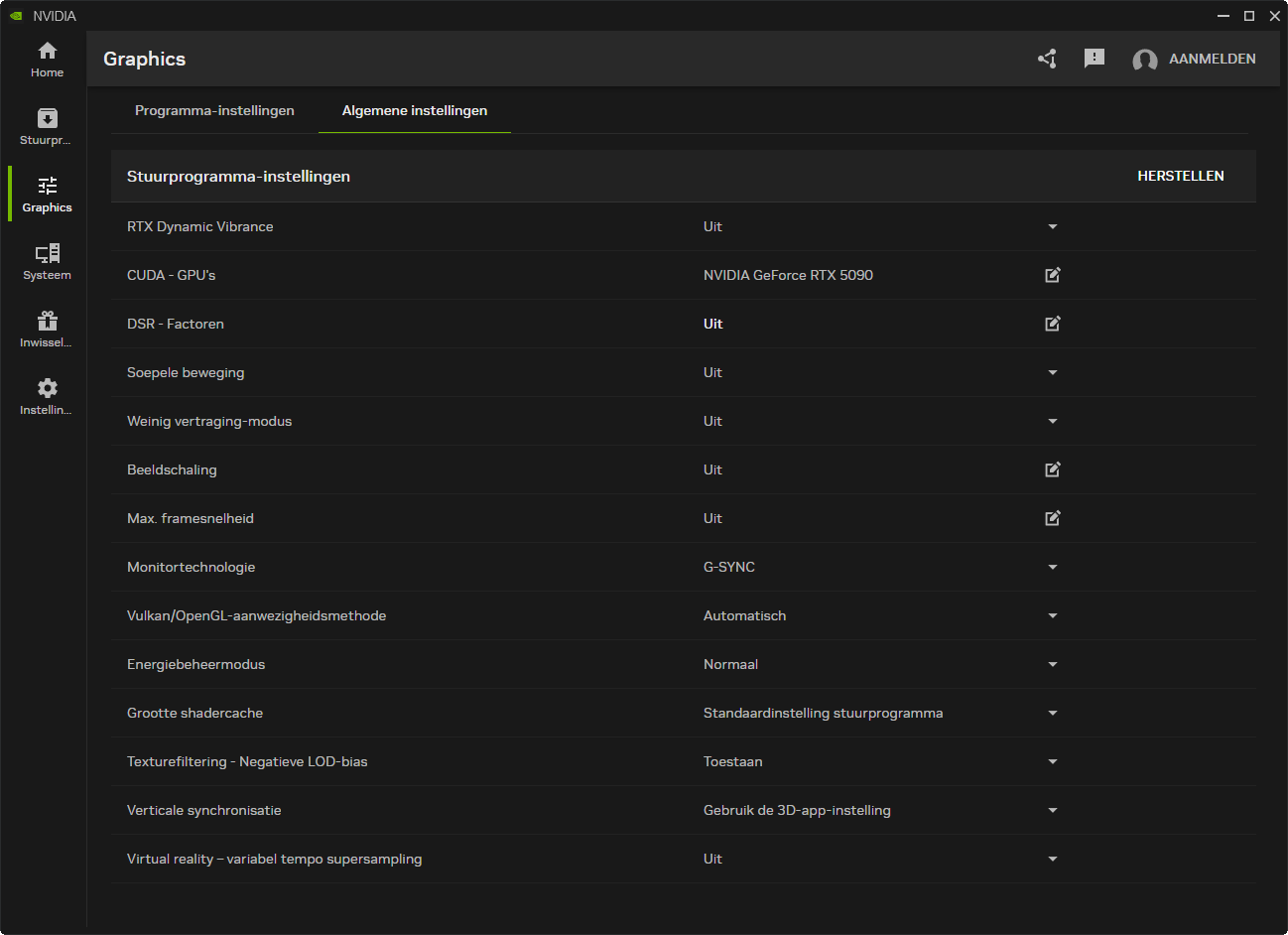Go to Home in the sidebar
Image resolution: width=1288 pixels, height=935 pixels.
(47, 60)
